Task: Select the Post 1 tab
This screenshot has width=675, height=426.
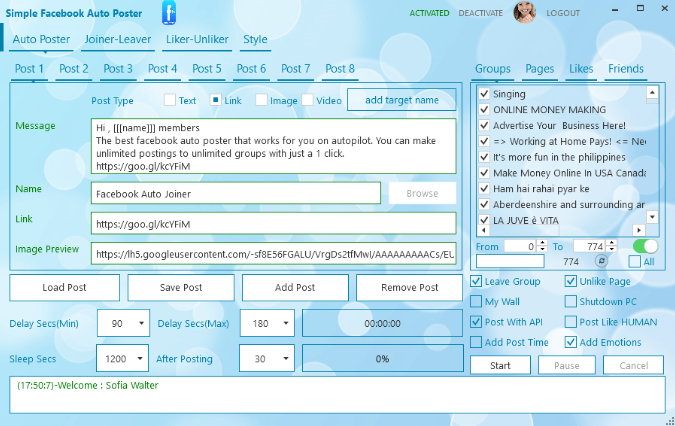Action: pyautogui.click(x=29, y=69)
